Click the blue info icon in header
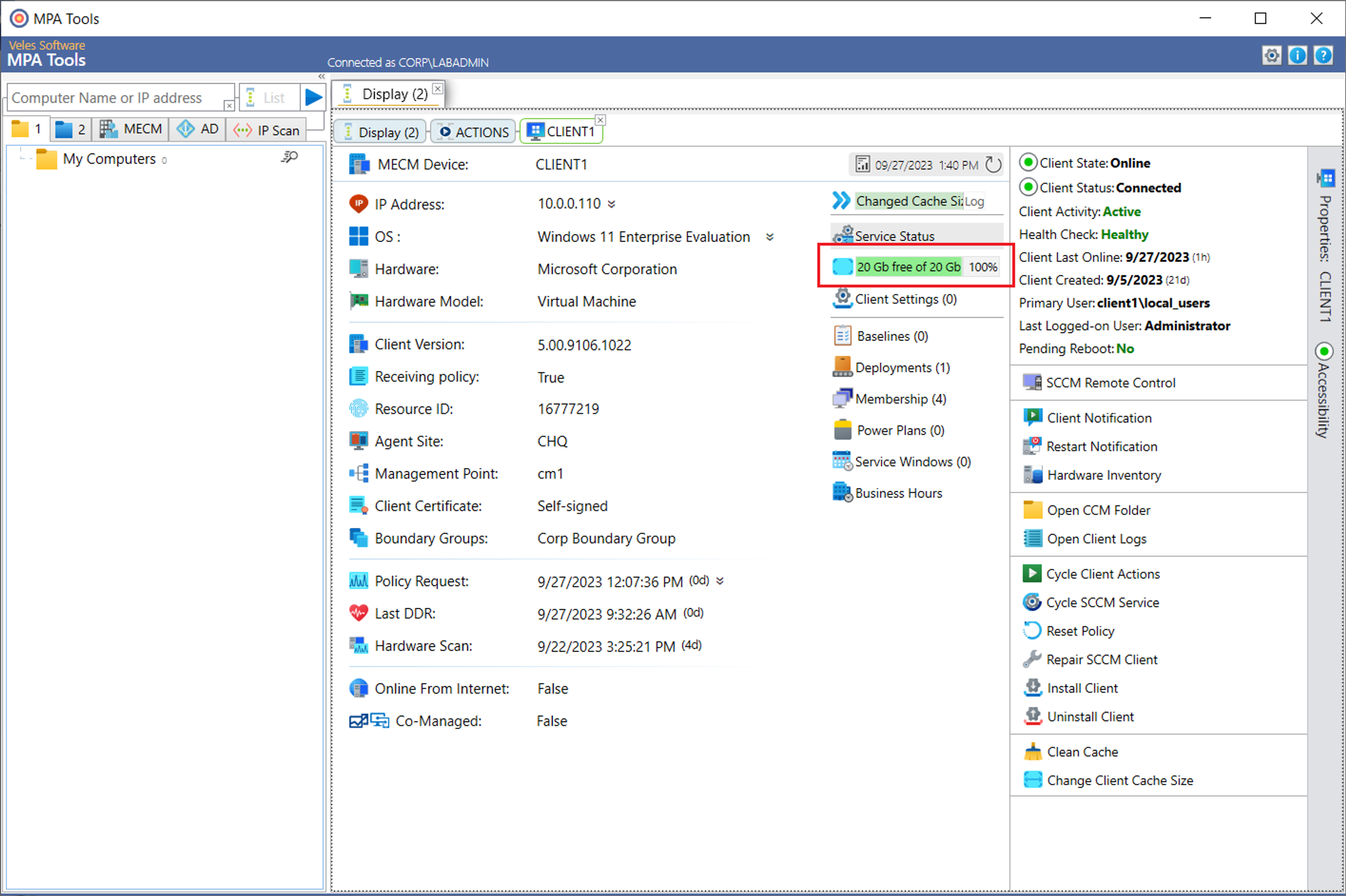 pyautogui.click(x=1297, y=55)
